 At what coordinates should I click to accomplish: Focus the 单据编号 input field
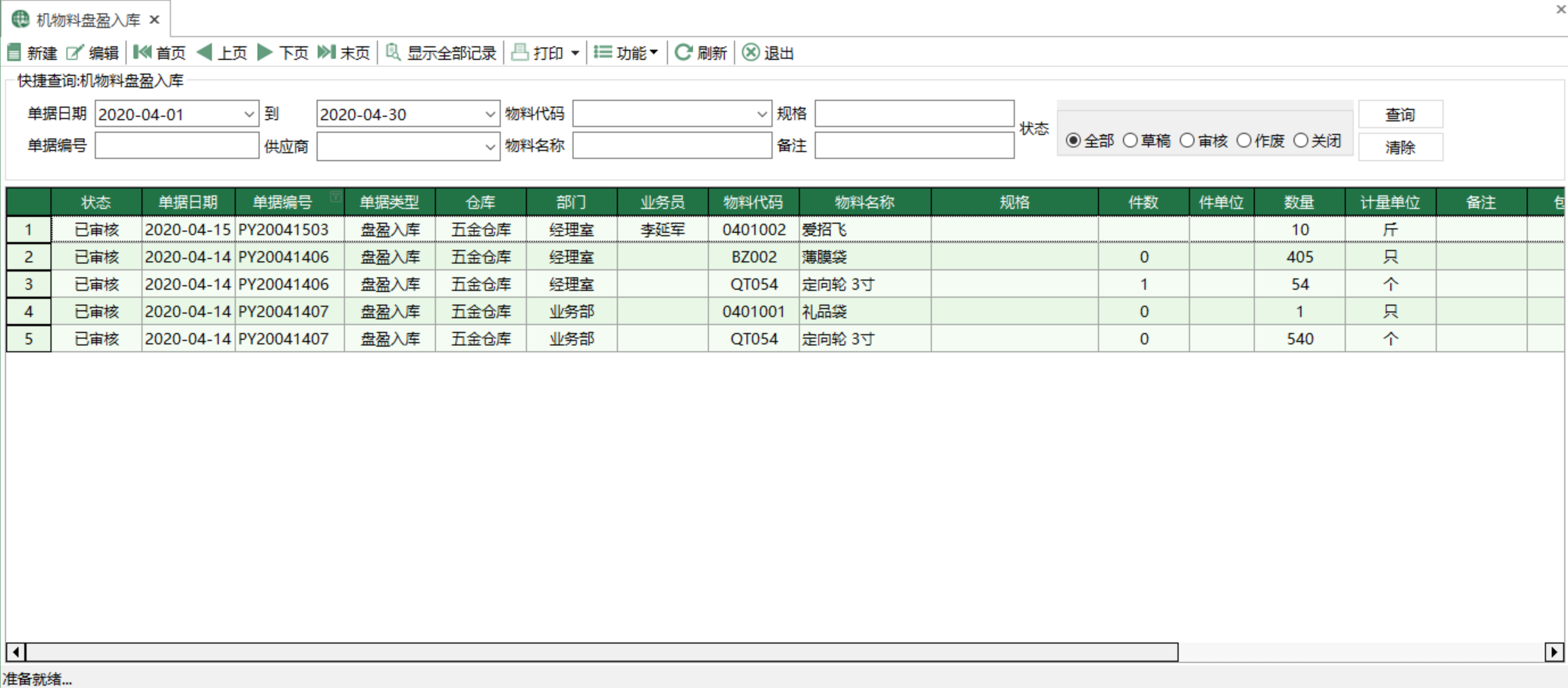(x=177, y=146)
